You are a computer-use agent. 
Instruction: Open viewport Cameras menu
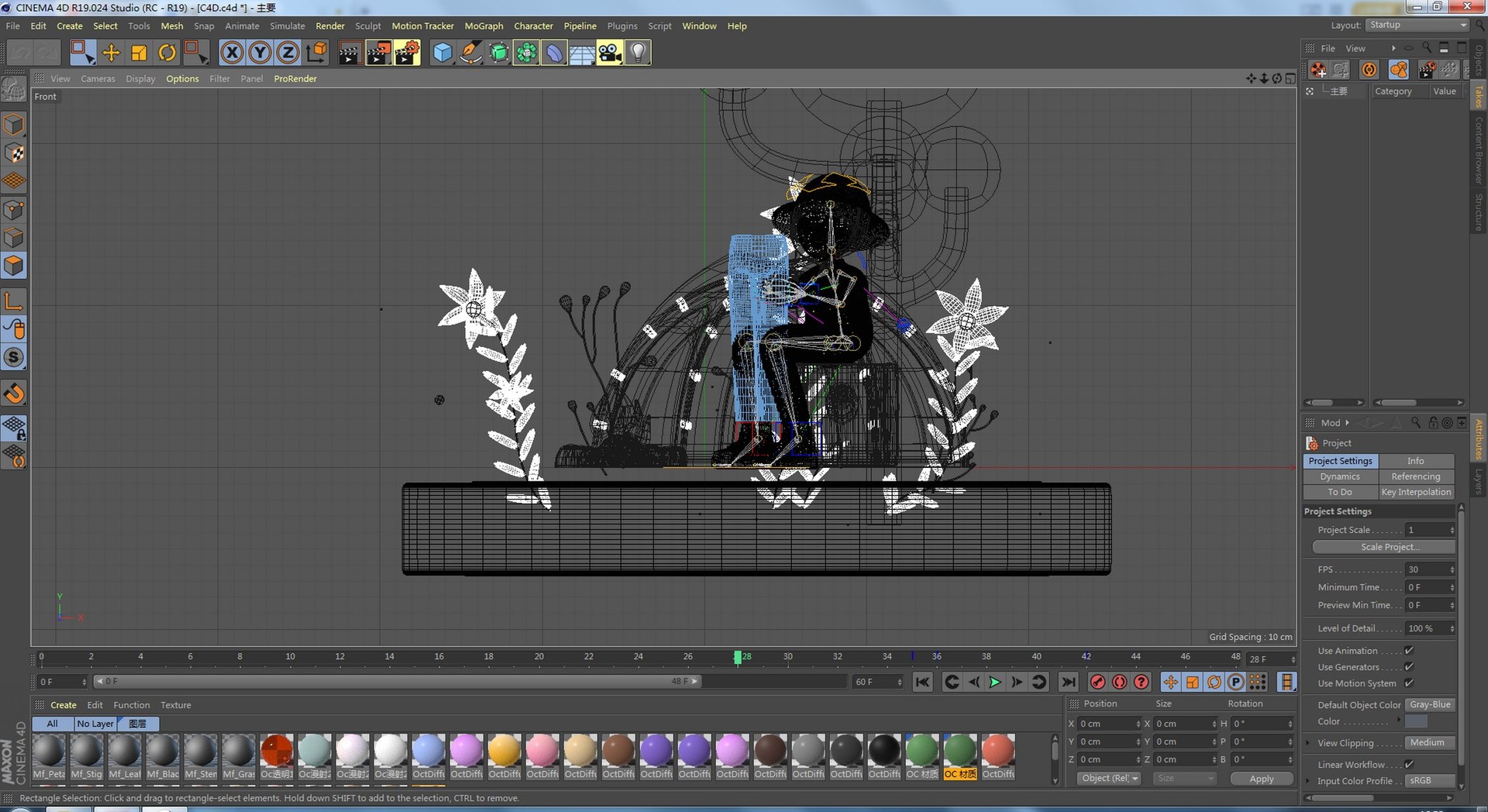pos(98,78)
